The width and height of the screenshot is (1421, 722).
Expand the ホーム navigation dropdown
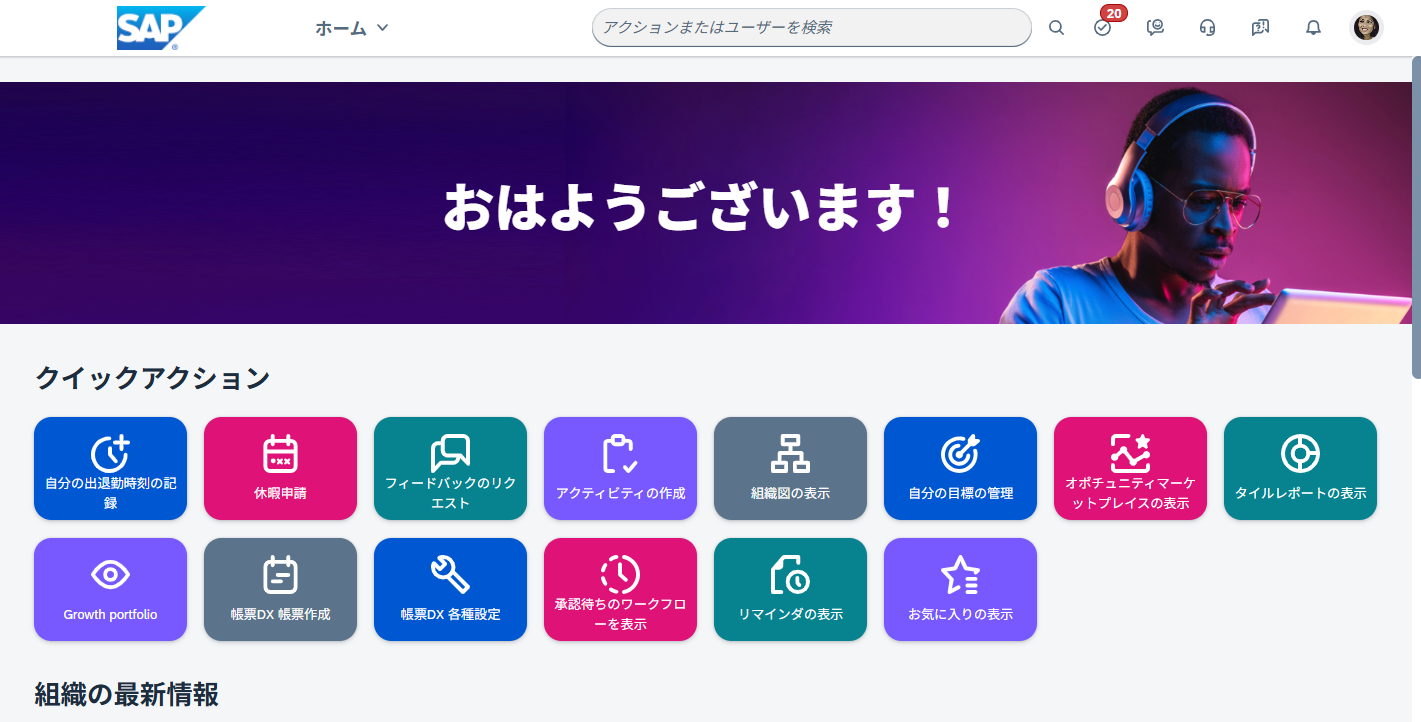[352, 28]
